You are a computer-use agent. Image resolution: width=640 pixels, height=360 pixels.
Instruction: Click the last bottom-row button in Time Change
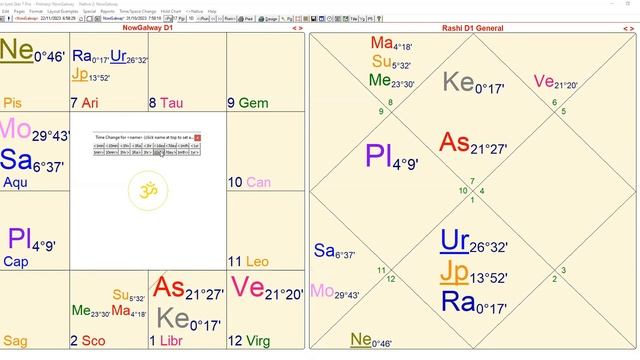pos(195,152)
